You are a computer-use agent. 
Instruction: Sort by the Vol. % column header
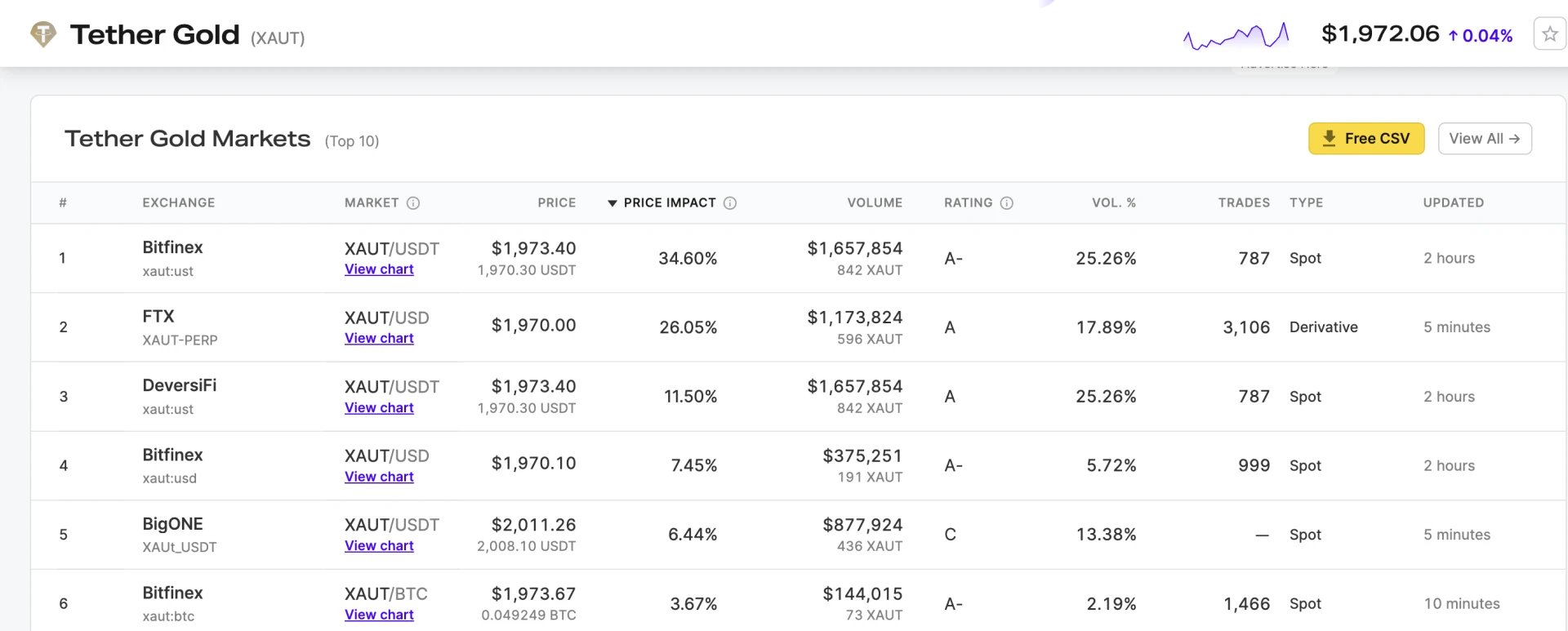point(1114,203)
